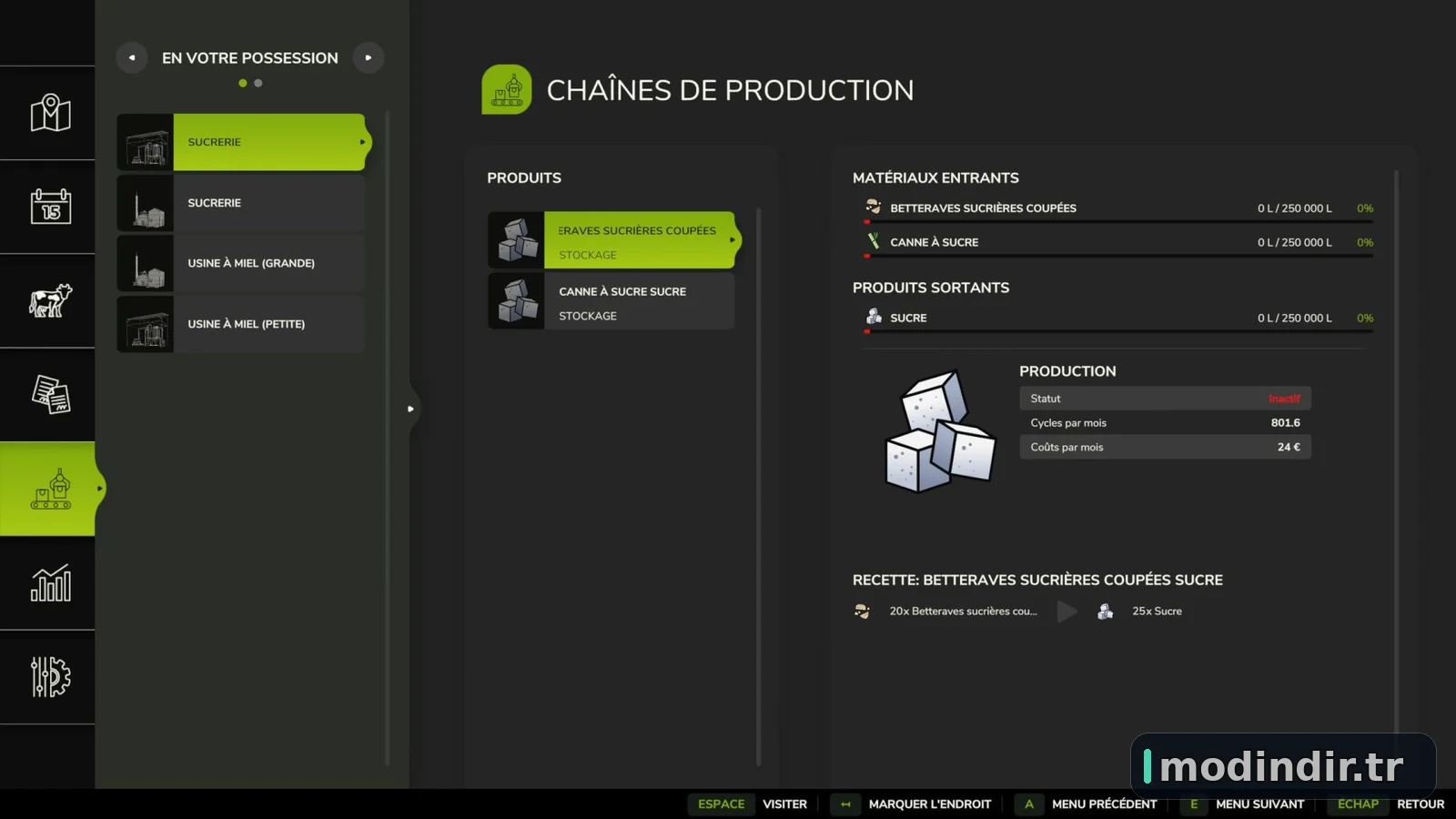Click Menu suivant action label
Viewport: 1456px width, 819px height.
(x=1259, y=804)
